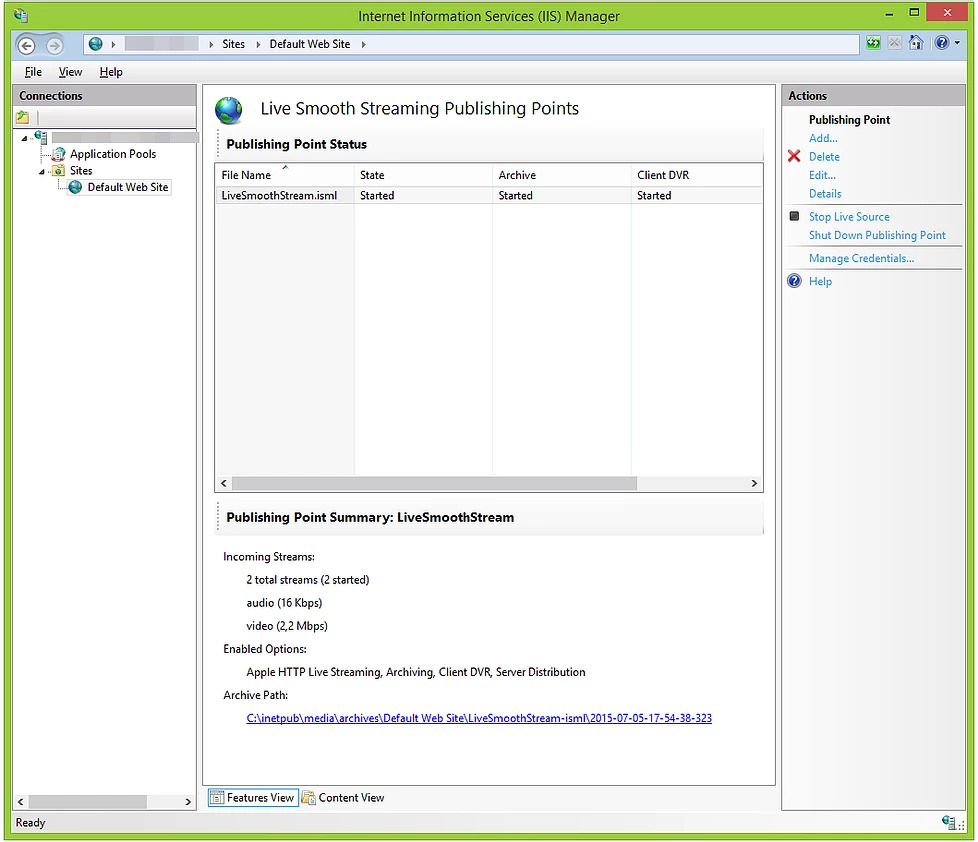
Task: Click Manage Credentials... link
Action: [861, 258]
